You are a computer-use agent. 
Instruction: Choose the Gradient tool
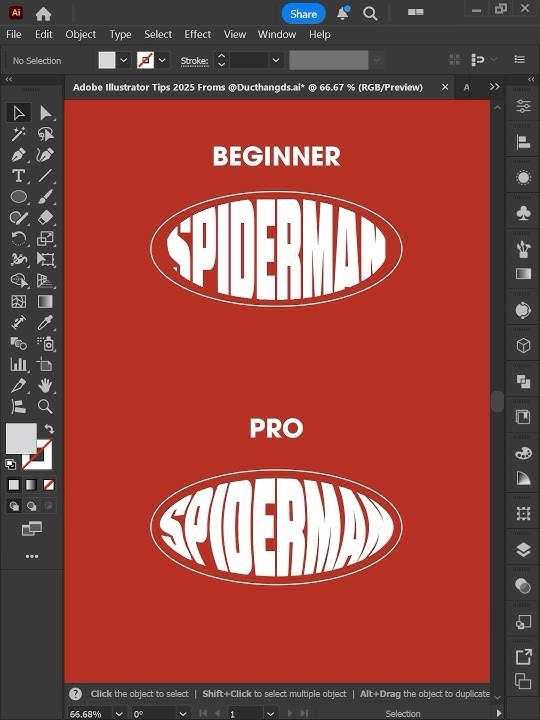tap(45, 302)
